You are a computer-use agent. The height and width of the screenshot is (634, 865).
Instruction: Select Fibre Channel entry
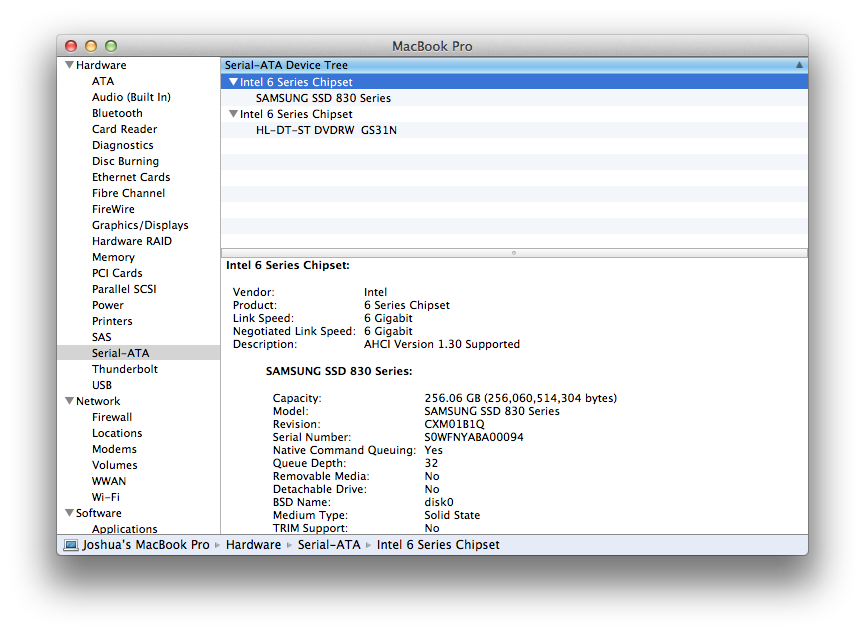coord(129,193)
